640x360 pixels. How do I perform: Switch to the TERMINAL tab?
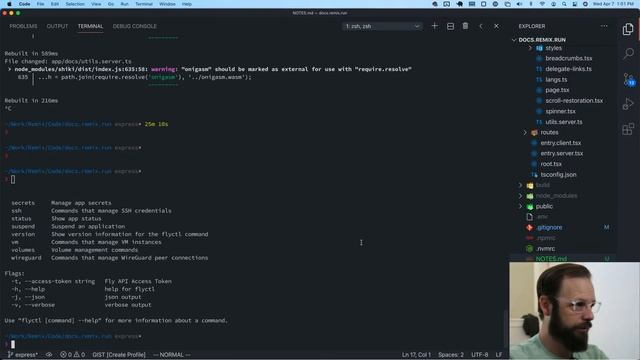pos(90,26)
